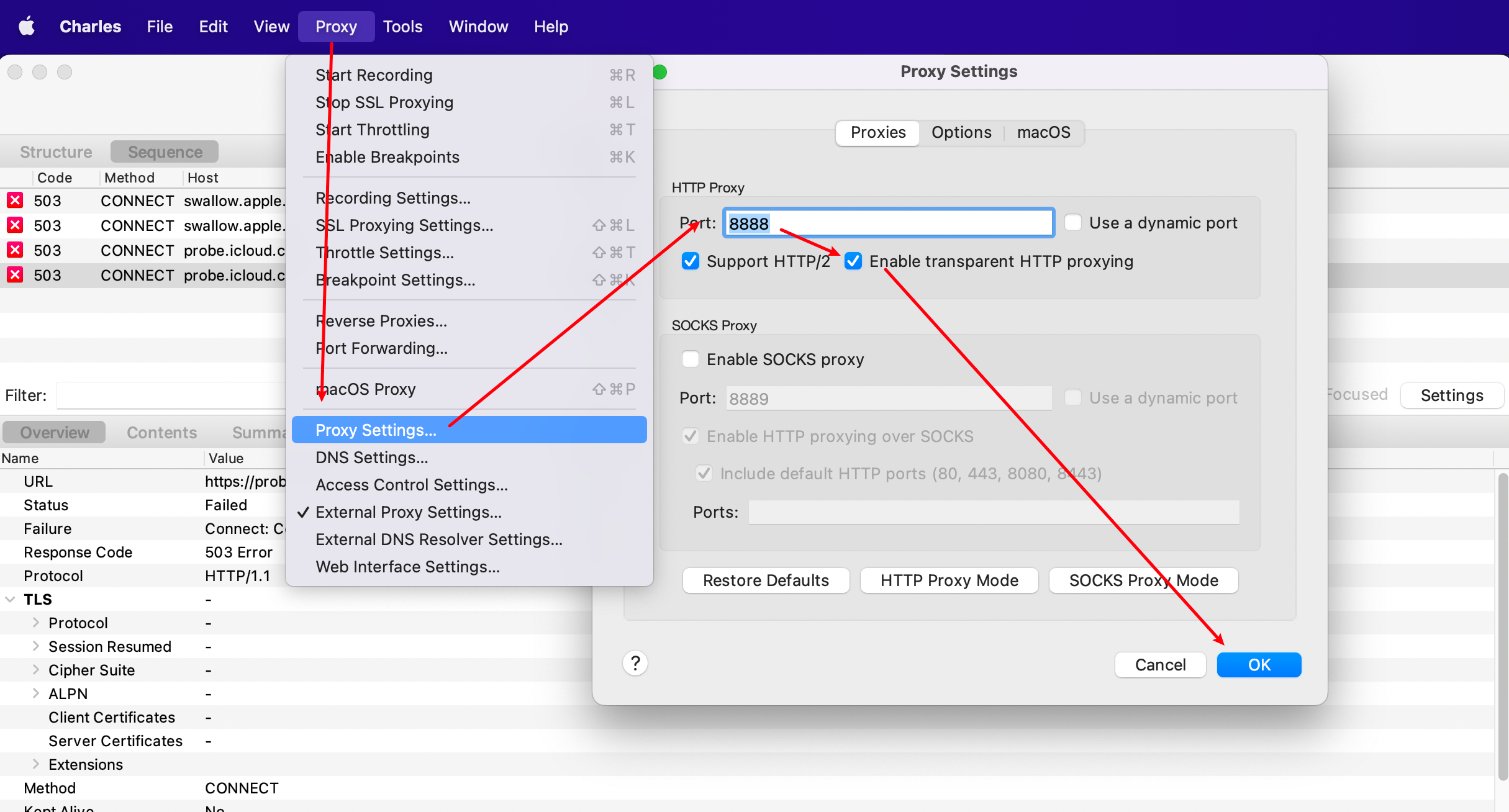Viewport: 1509px width, 812px height.
Task: Select the Proxies tab
Action: (878, 133)
